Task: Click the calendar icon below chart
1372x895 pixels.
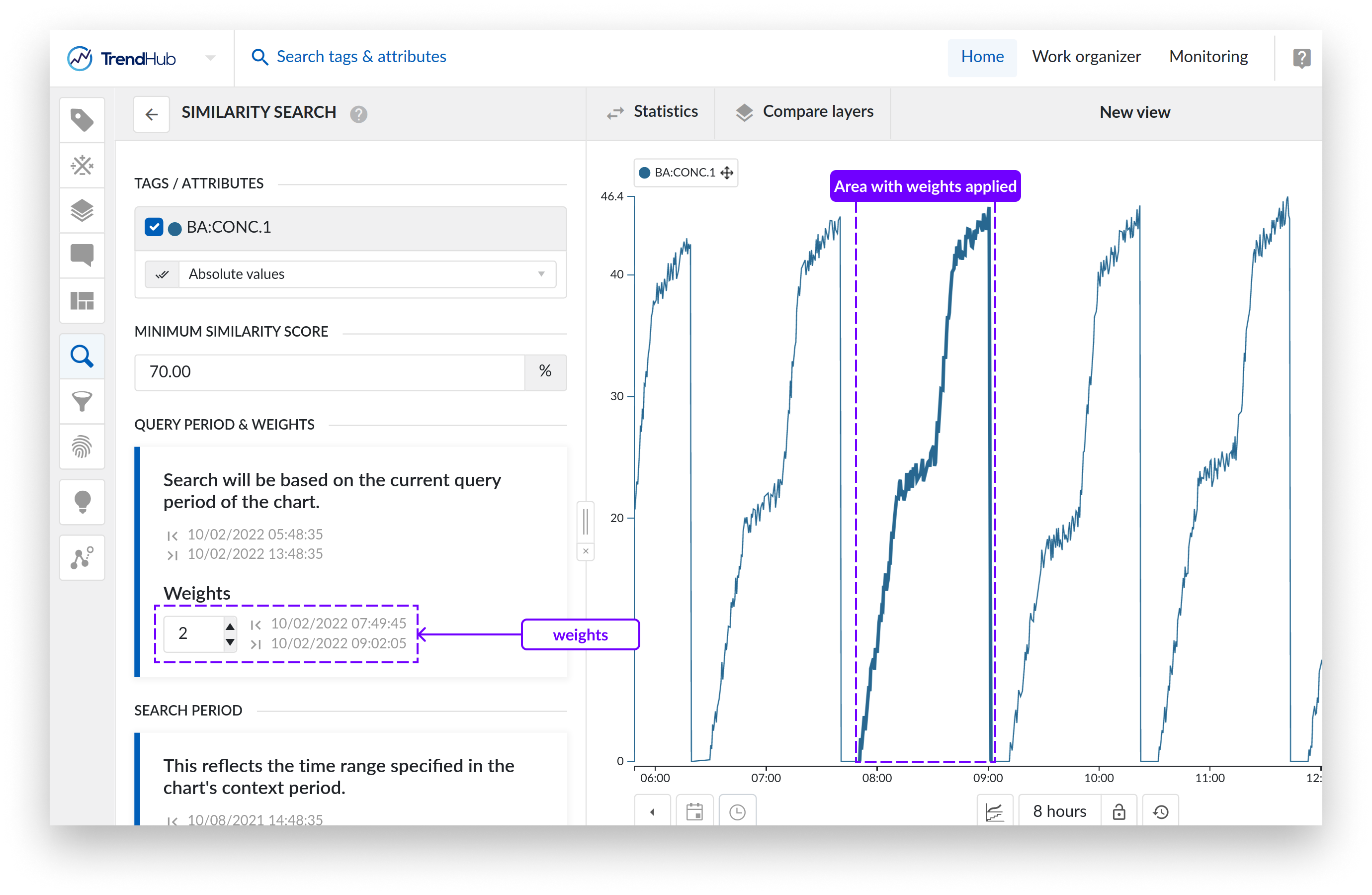Action: (x=694, y=811)
